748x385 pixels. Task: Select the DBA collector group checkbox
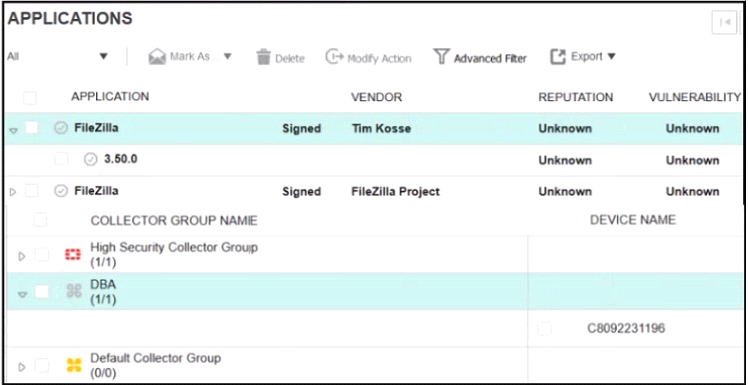point(42,291)
